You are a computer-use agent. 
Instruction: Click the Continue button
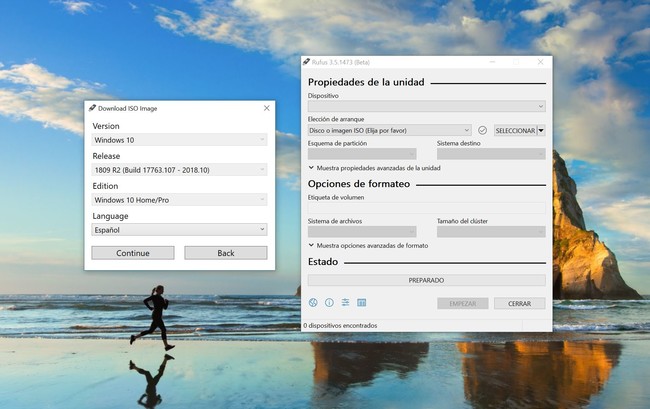tap(133, 253)
